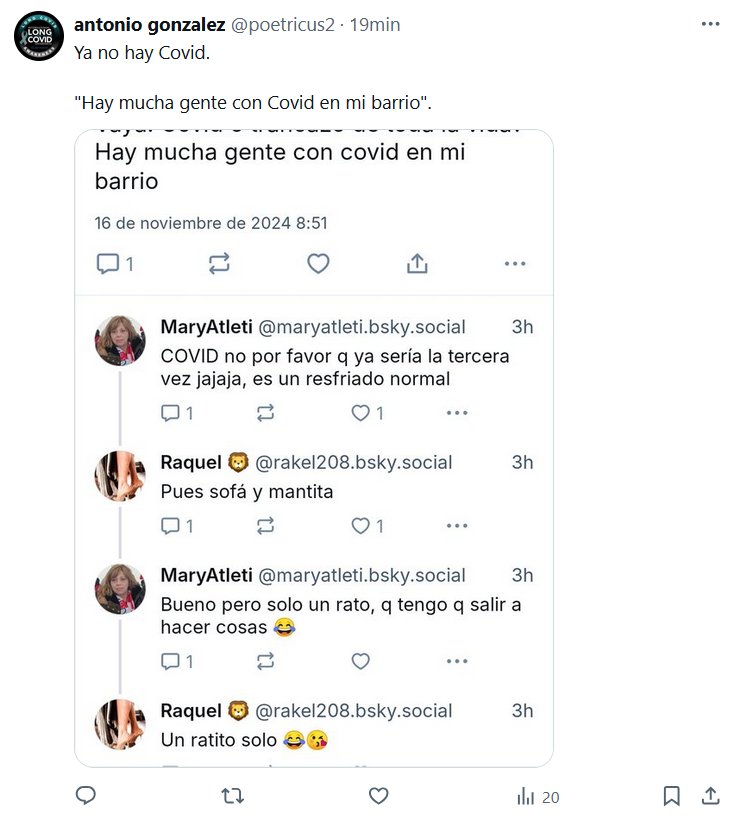
Task: Open the three-dot menu on 'Pues sofá y mantita' reply
Action: click(x=457, y=526)
